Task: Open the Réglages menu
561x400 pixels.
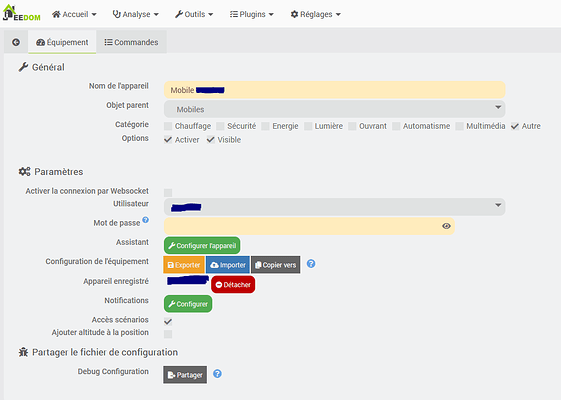Action: coord(316,14)
